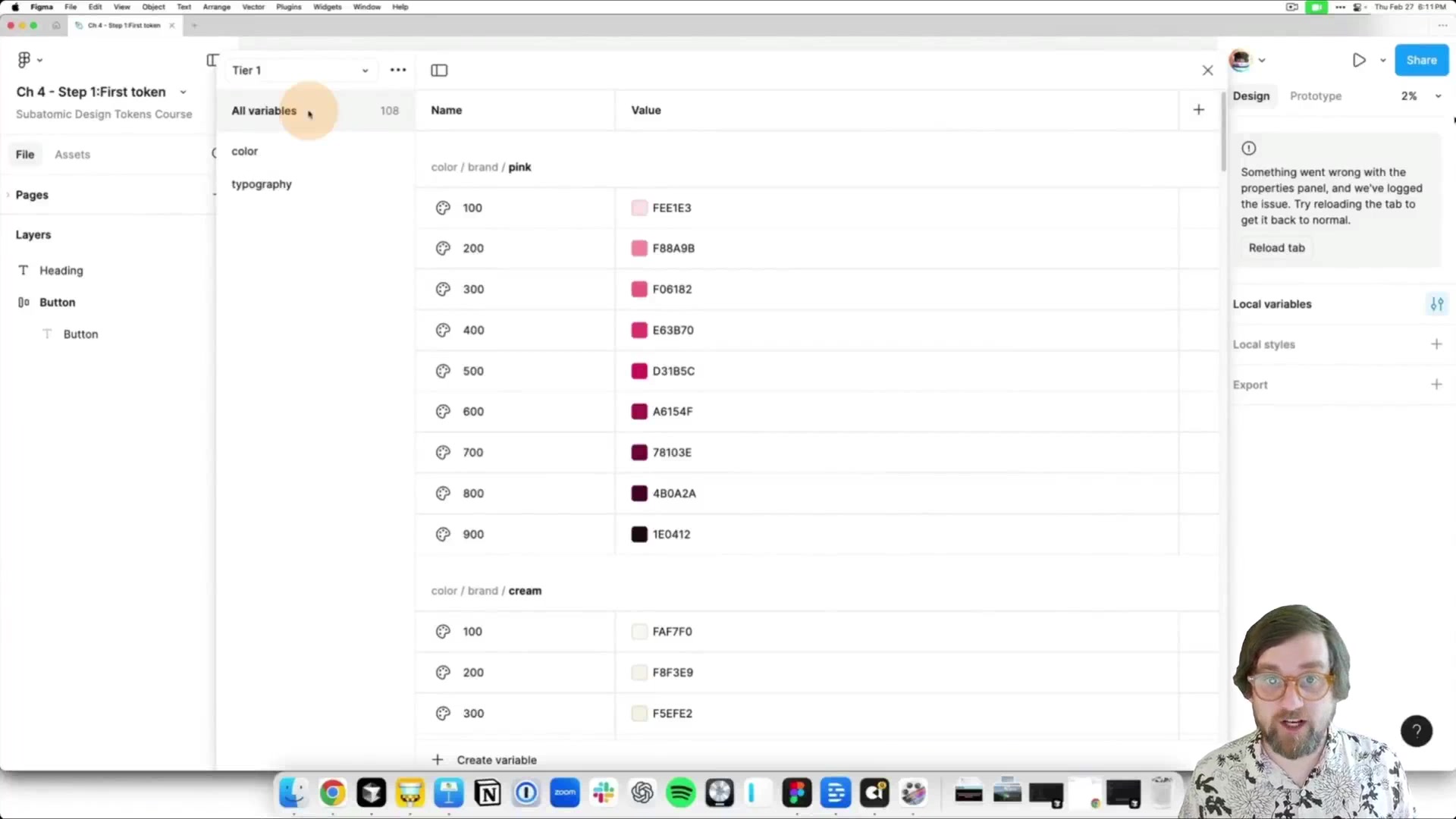
Task: Click Create variable button
Action: coord(485,760)
